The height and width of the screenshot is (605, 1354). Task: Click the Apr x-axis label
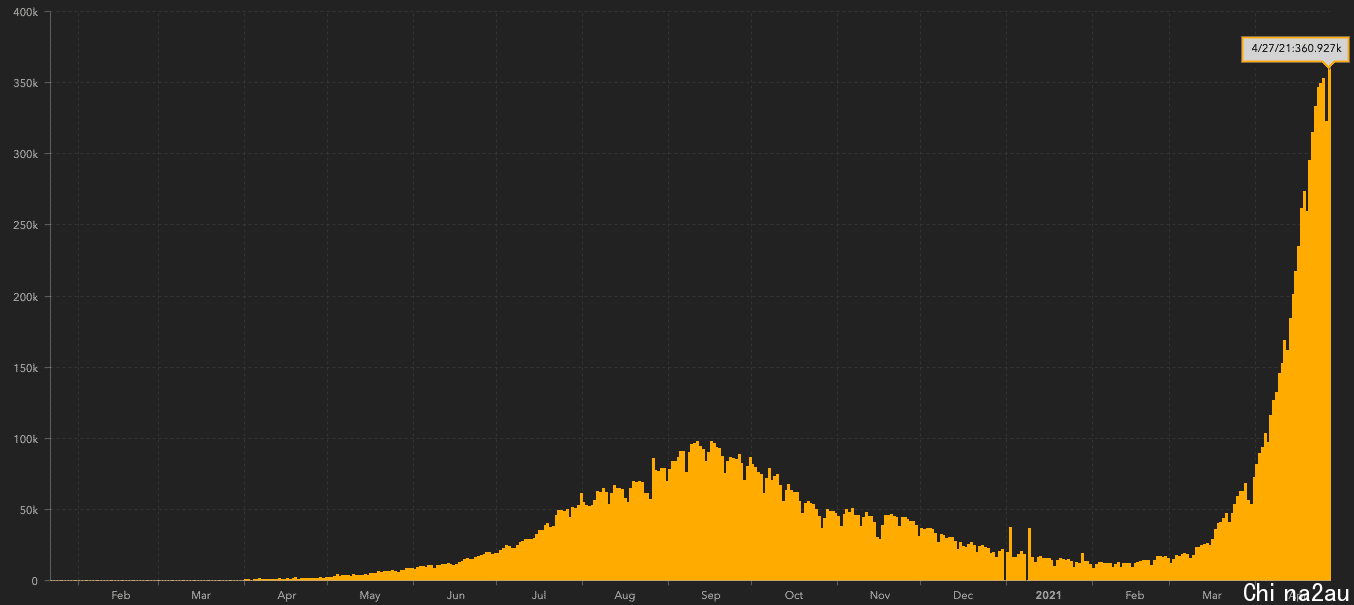[287, 596]
